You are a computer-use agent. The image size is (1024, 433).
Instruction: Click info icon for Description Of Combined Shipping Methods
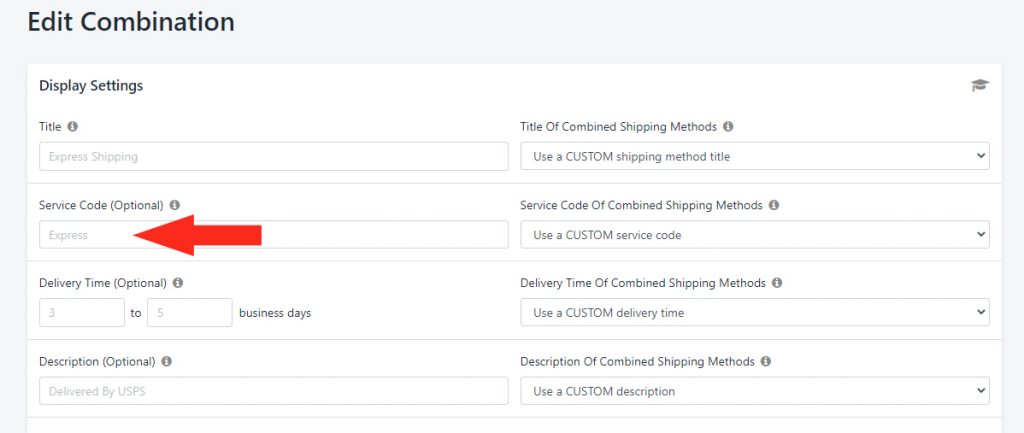pyautogui.click(x=766, y=361)
